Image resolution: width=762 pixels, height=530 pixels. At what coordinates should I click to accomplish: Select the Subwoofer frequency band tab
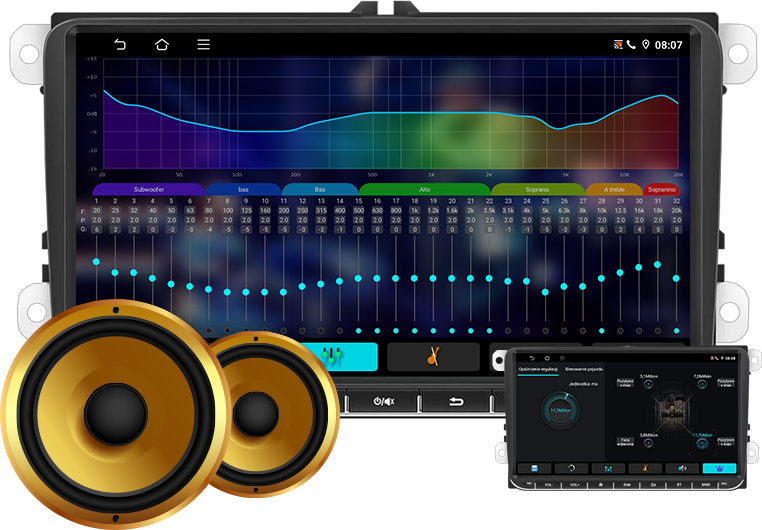coord(148,189)
